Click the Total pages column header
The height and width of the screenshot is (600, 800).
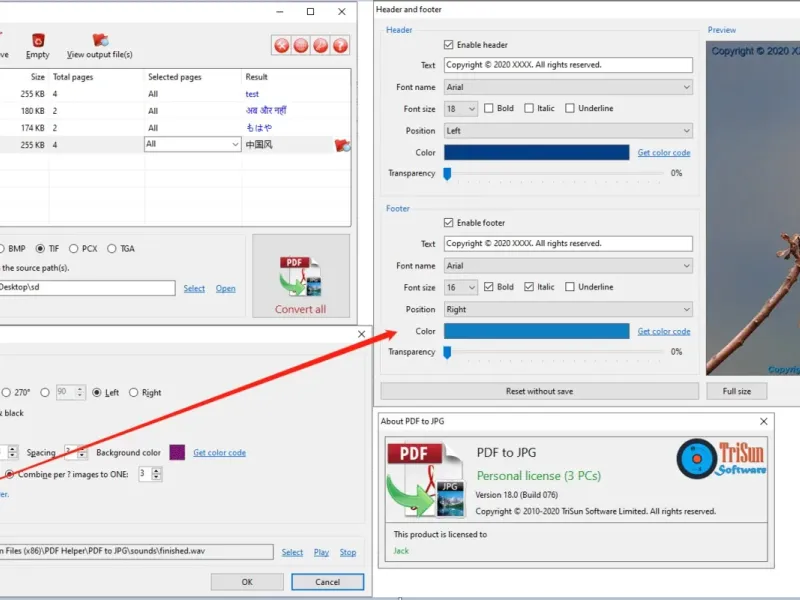(73, 77)
